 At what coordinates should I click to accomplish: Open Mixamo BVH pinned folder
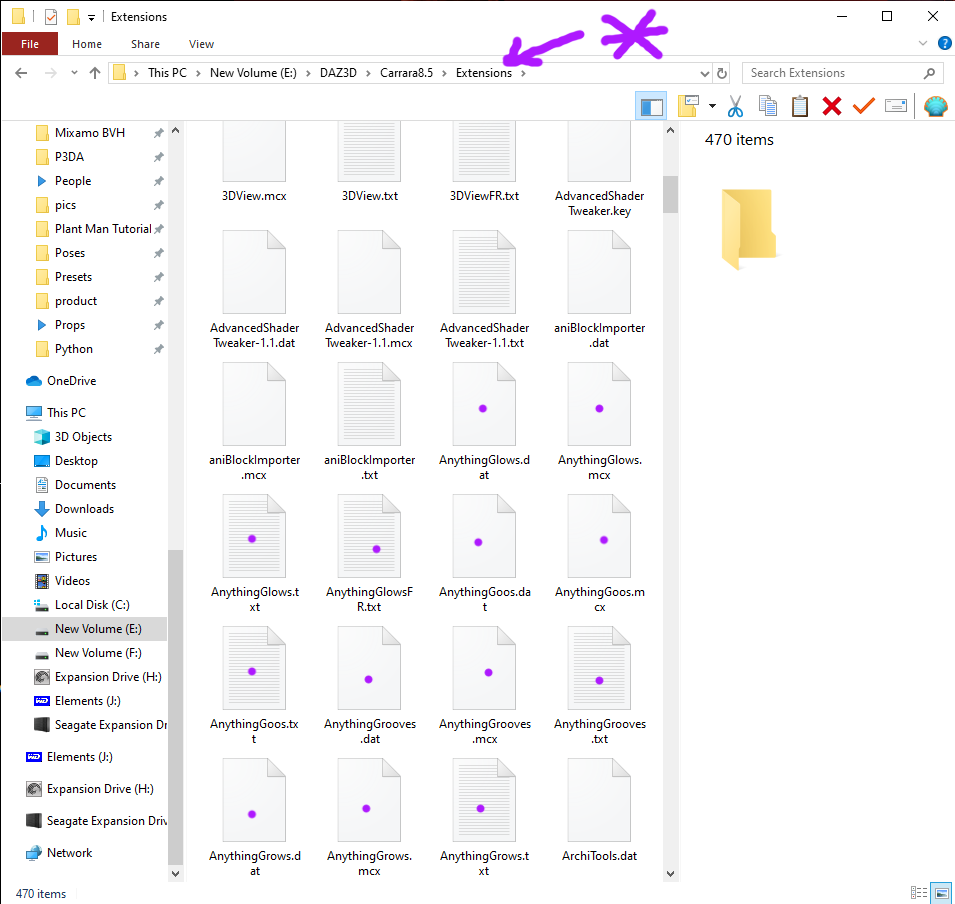90,133
